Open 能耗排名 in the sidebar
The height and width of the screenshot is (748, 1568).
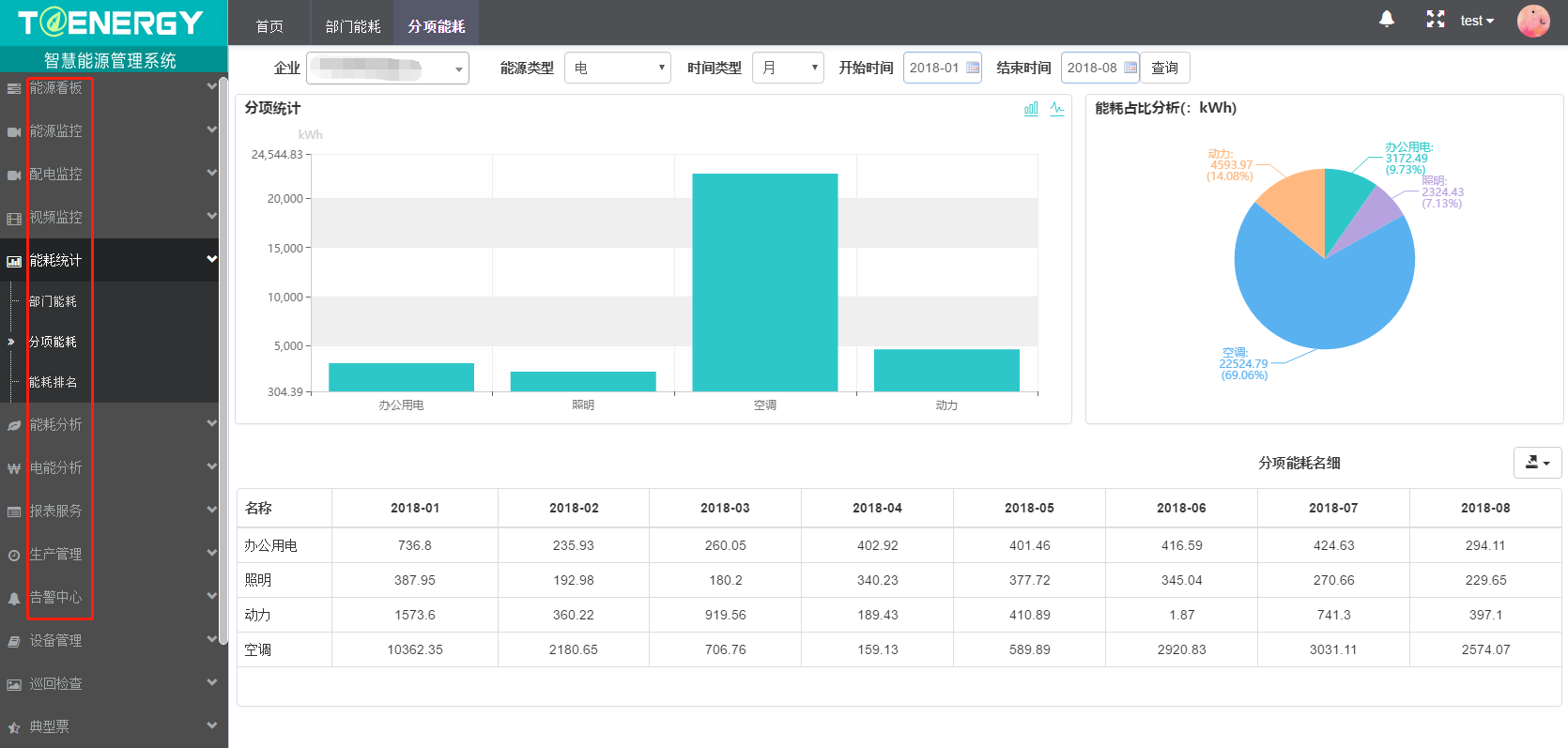pos(54,382)
